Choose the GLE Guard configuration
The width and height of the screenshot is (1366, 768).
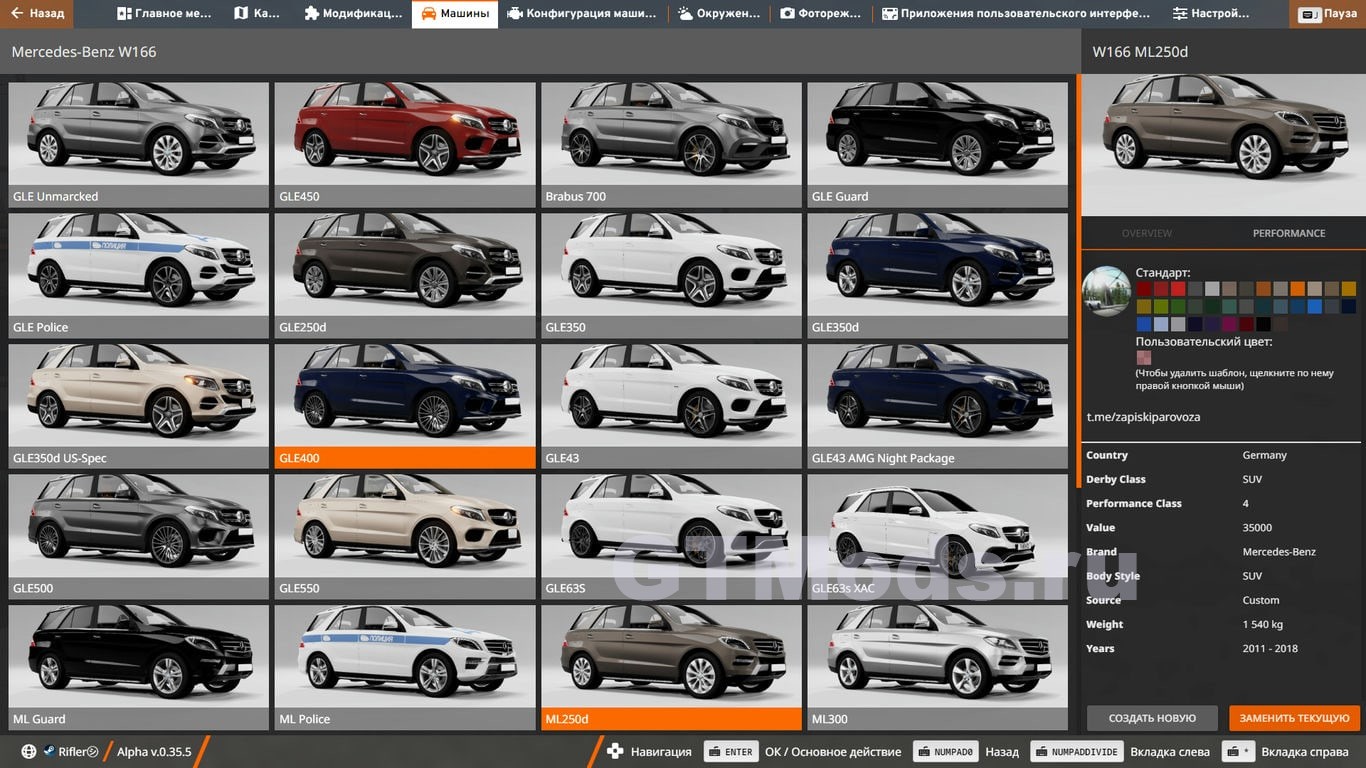[x=938, y=144]
